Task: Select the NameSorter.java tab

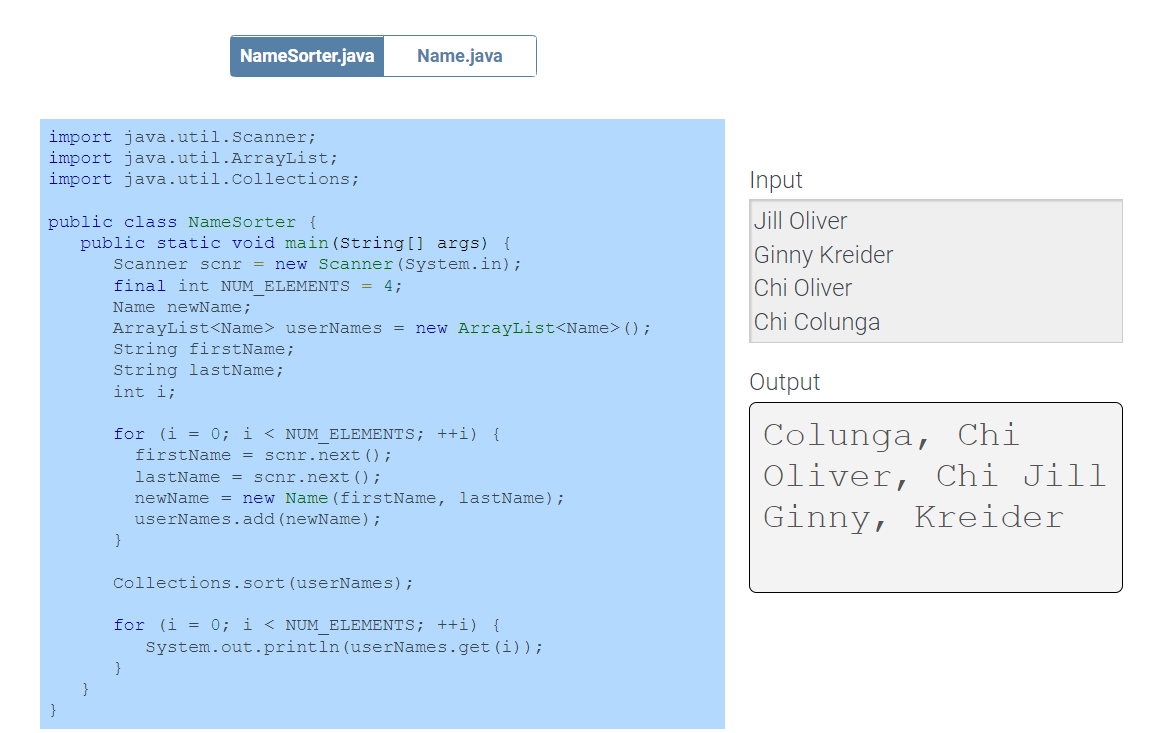Action: pyautogui.click(x=306, y=56)
